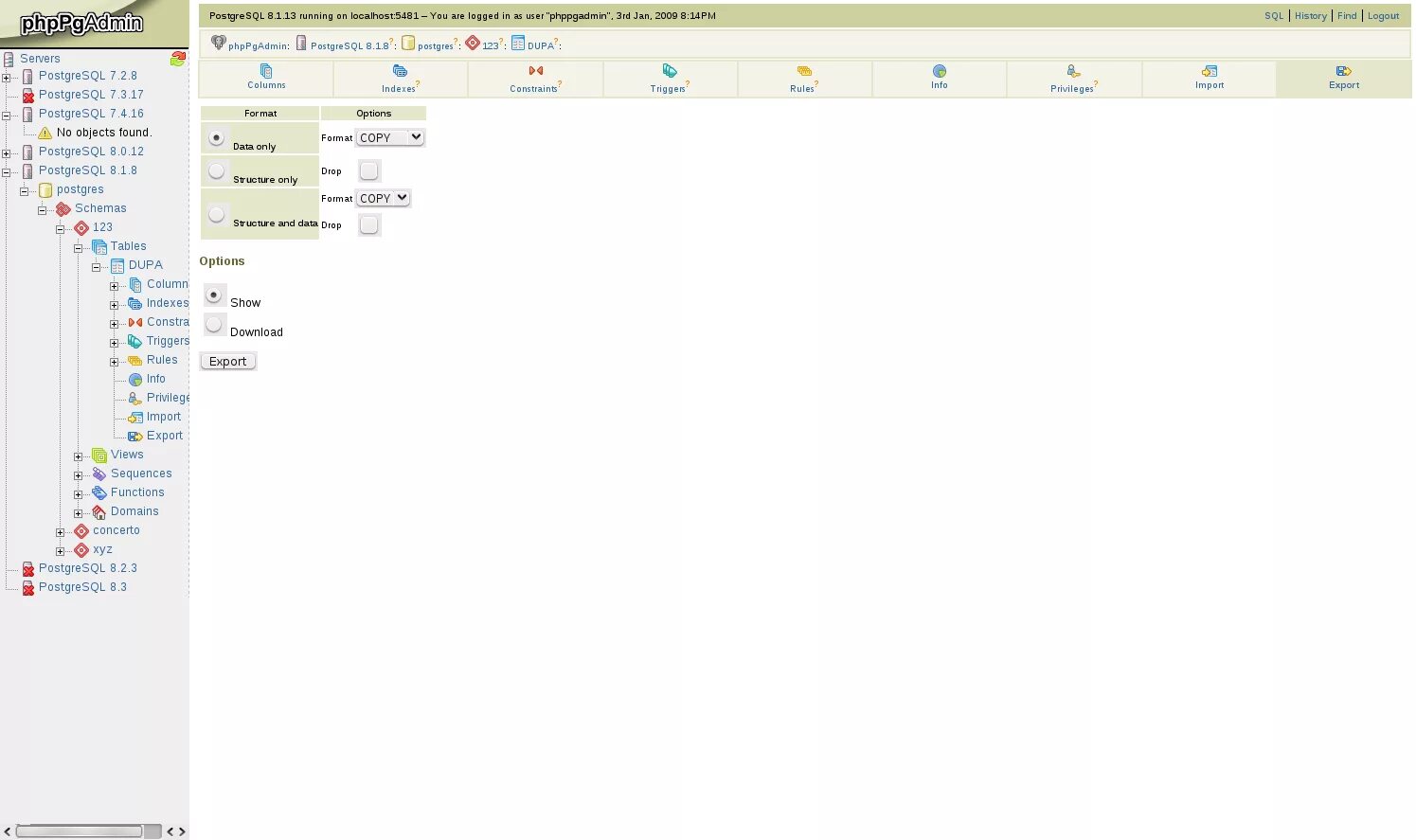Click the scroll-right arrow in tree panel

pos(182,831)
